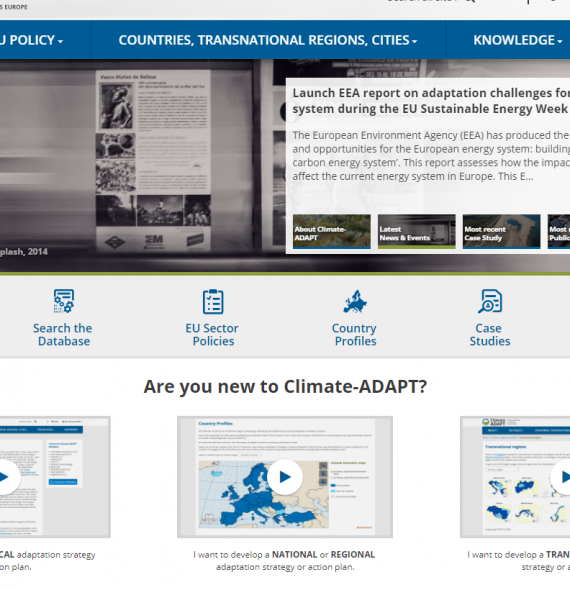The height and width of the screenshot is (590, 570).
Task: Click the Country Profiles Europe map icon
Action: pos(355,301)
